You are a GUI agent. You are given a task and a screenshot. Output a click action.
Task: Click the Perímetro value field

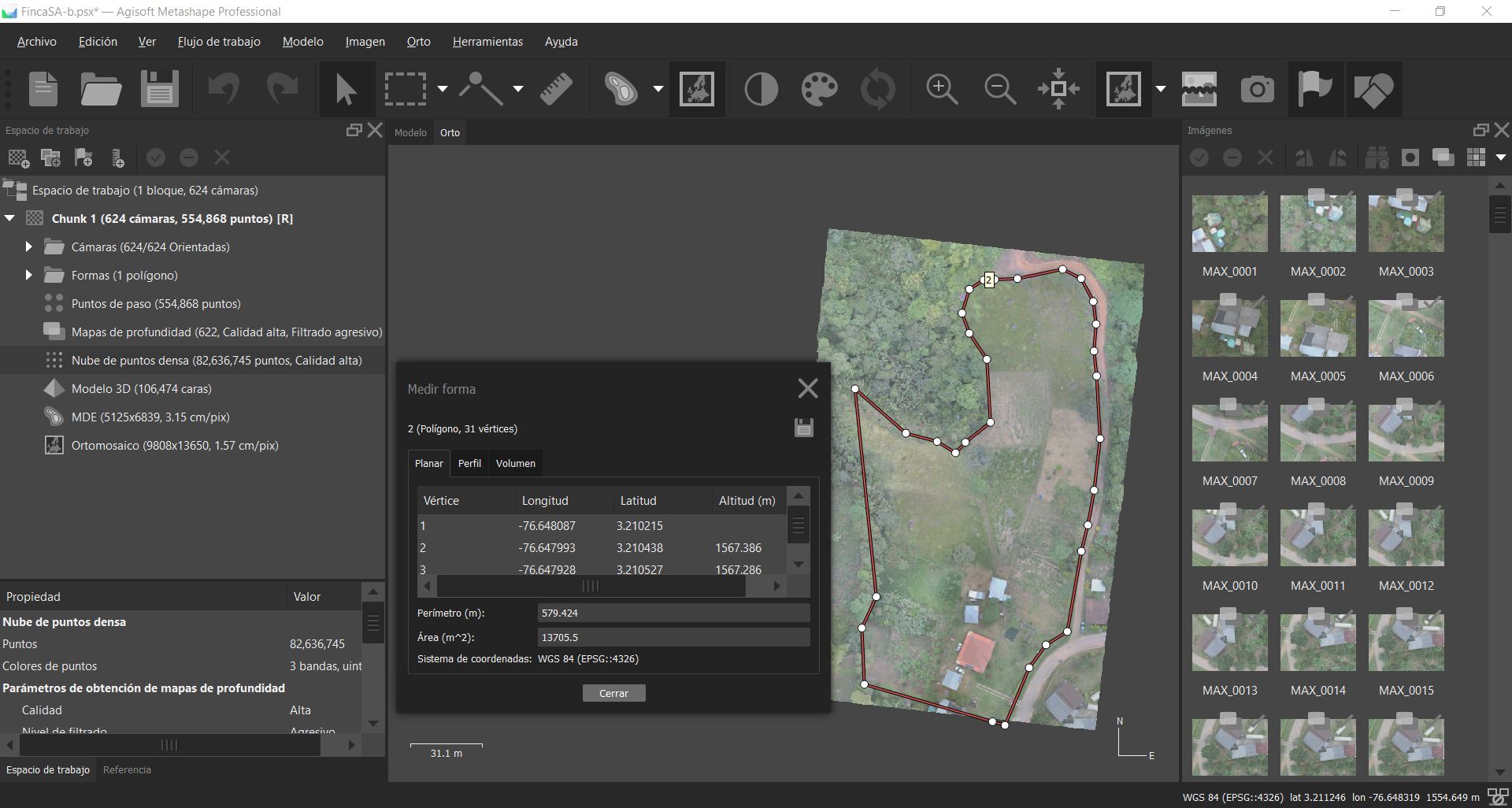tap(673, 613)
